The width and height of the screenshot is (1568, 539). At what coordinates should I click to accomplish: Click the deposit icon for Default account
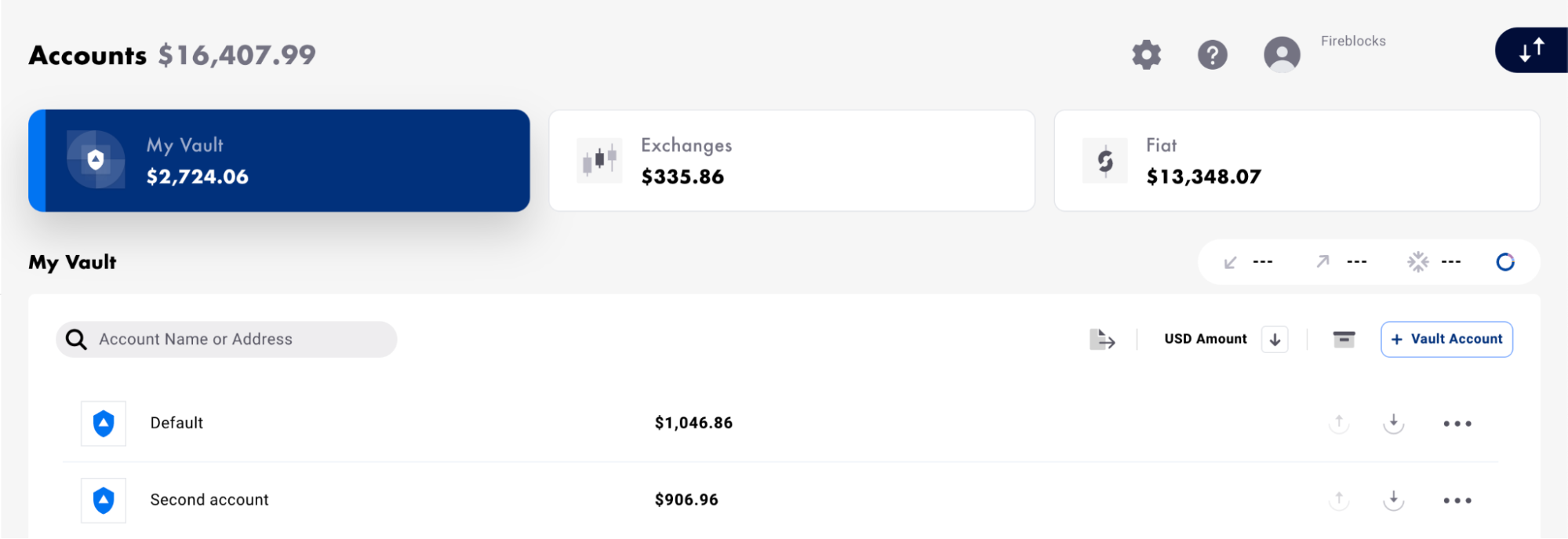coord(1393,424)
